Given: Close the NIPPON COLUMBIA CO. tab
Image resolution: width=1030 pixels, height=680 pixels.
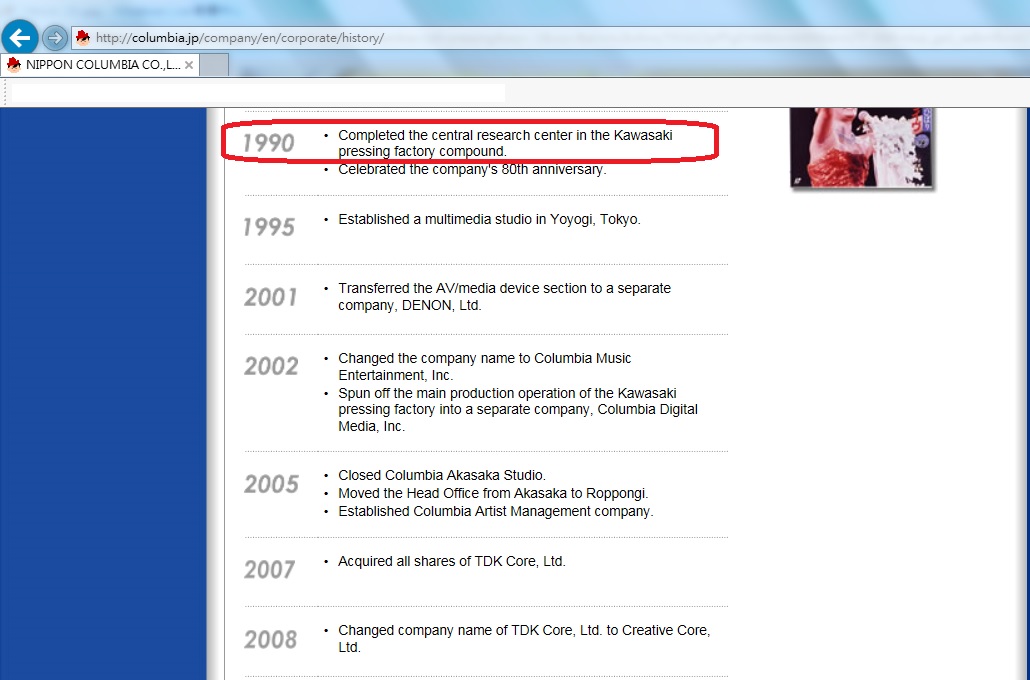Looking at the screenshot, I should click(189, 64).
